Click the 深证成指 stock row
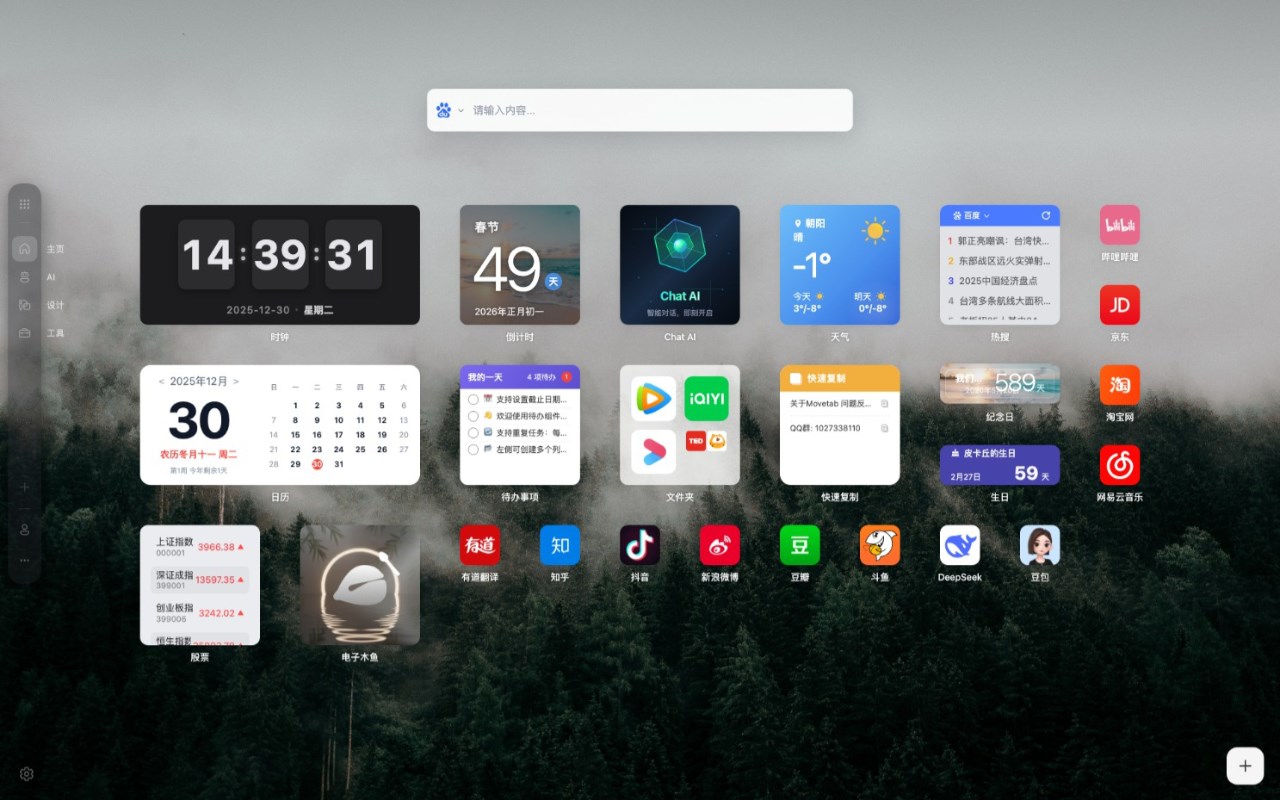Screen dimensions: 1280x800 pyautogui.click(x=199, y=579)
